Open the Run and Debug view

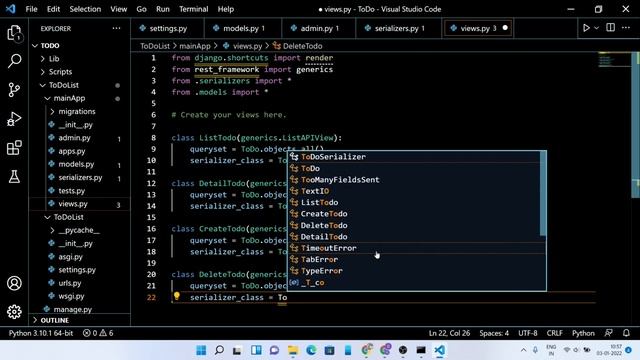[x=14, y=119]
